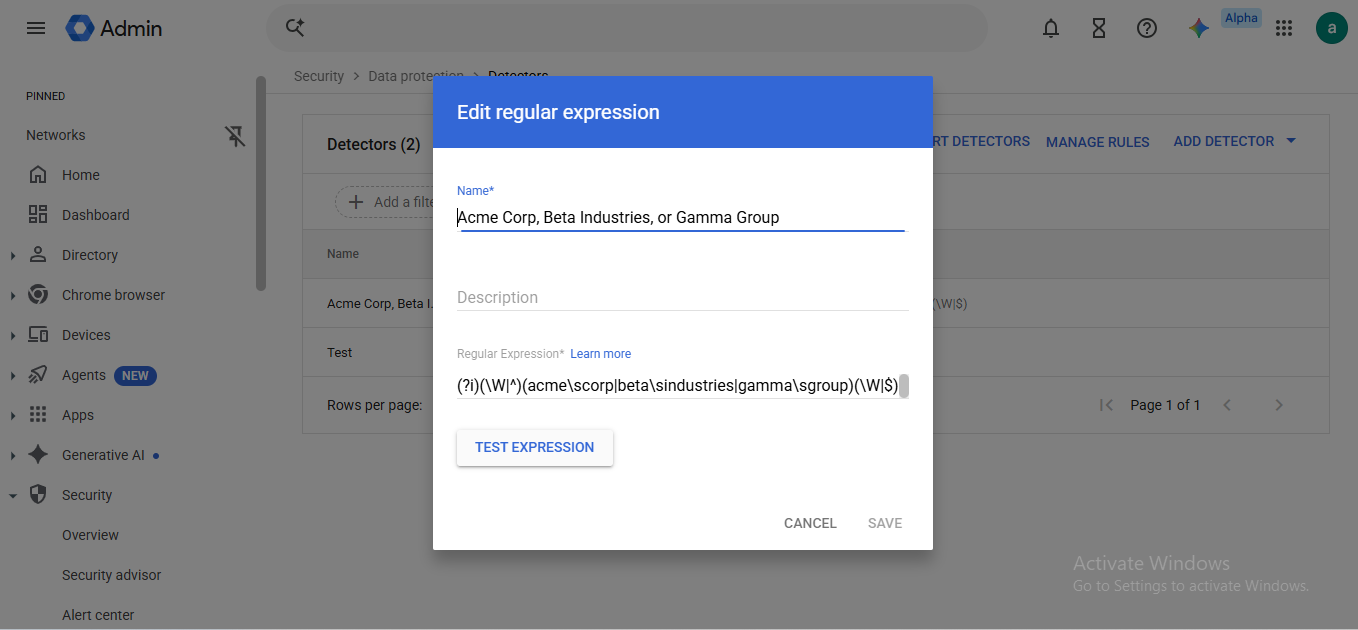Viewport: 1358px width, 630px height.
Task: Expand the Chrome browser section
Action: pyautogui.click(x=13, y=296)
